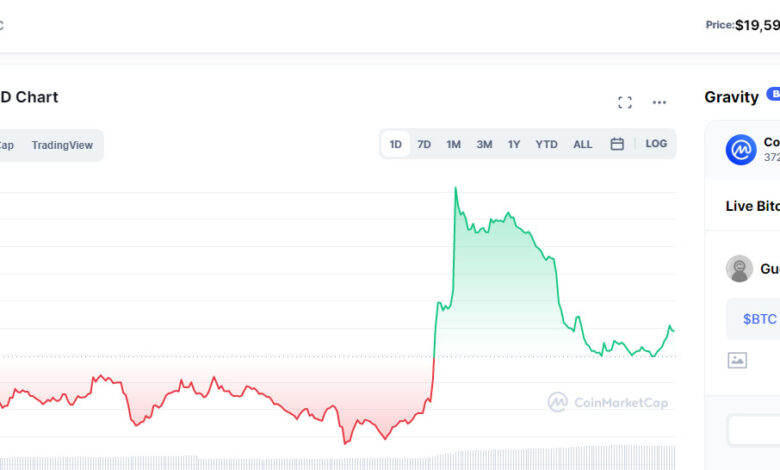
Task: Select the 1D time range
Action: click(x=395, y=144)
